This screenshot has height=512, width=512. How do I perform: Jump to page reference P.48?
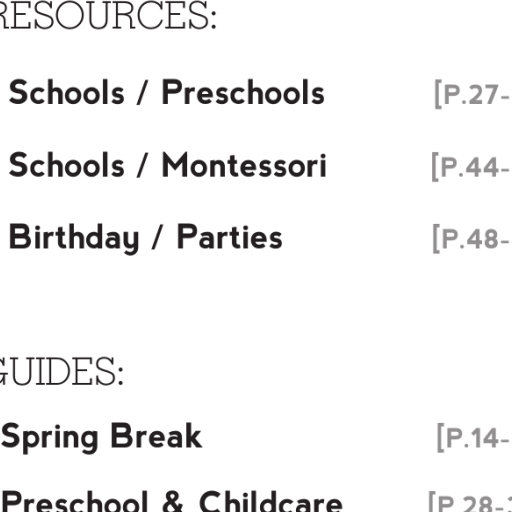471,239
